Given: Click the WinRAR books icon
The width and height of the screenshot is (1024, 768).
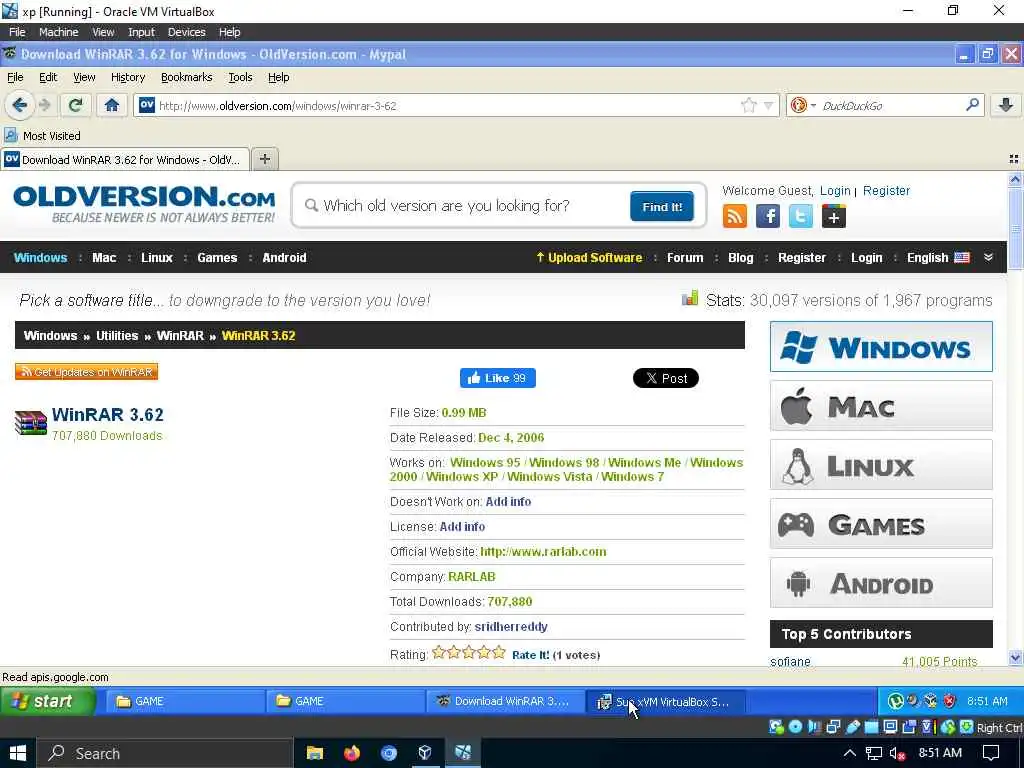Looking at the screenshot, I should click(31, 423).
